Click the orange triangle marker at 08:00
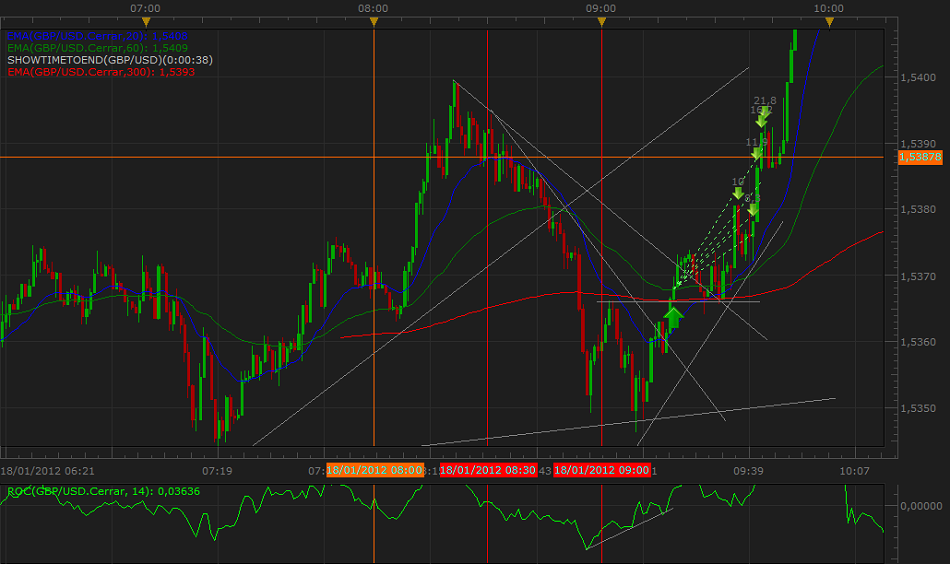 [x=373, y=21]
